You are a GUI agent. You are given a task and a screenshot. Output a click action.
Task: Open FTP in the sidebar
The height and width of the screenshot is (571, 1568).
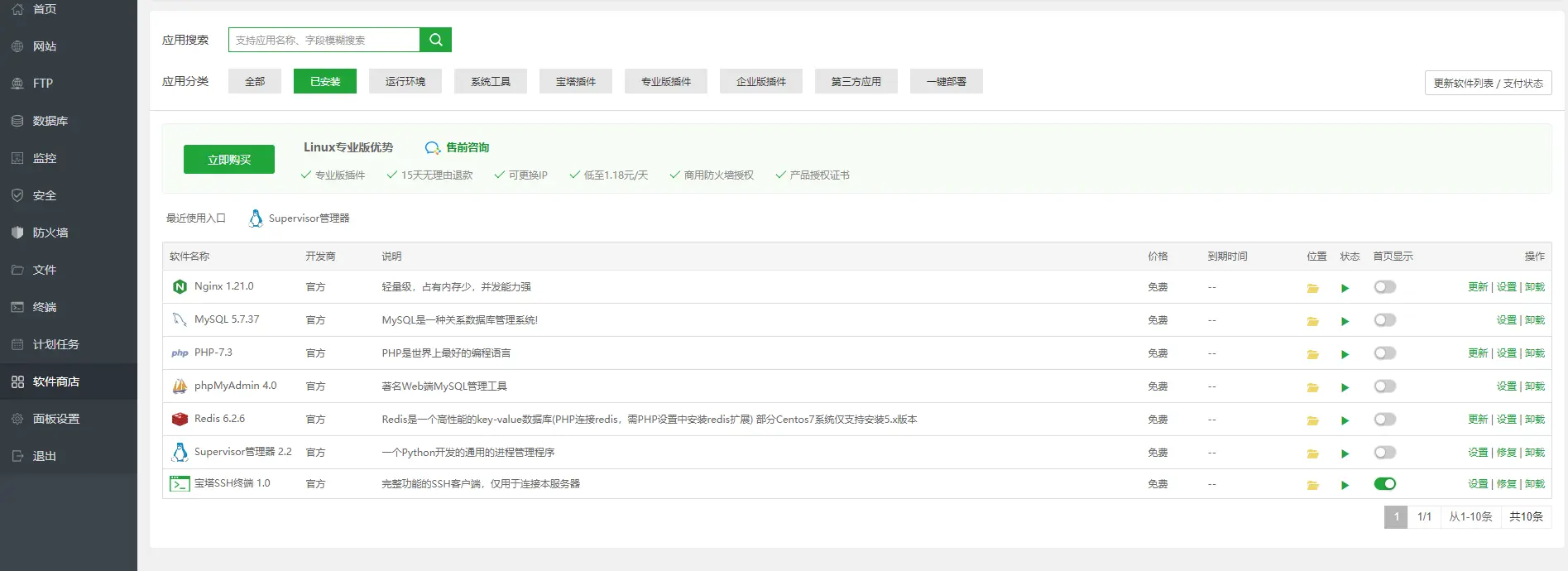click(69, 84)
